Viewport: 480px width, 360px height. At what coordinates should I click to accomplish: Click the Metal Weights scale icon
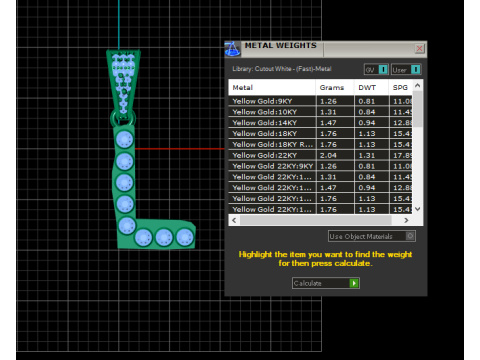pyautogui.click(x=232, y=49)
